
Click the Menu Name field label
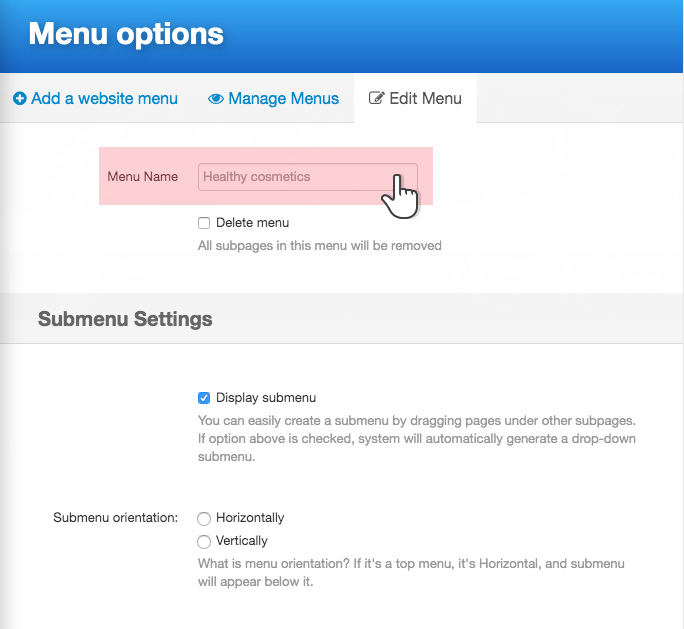(x=142, y=177)
